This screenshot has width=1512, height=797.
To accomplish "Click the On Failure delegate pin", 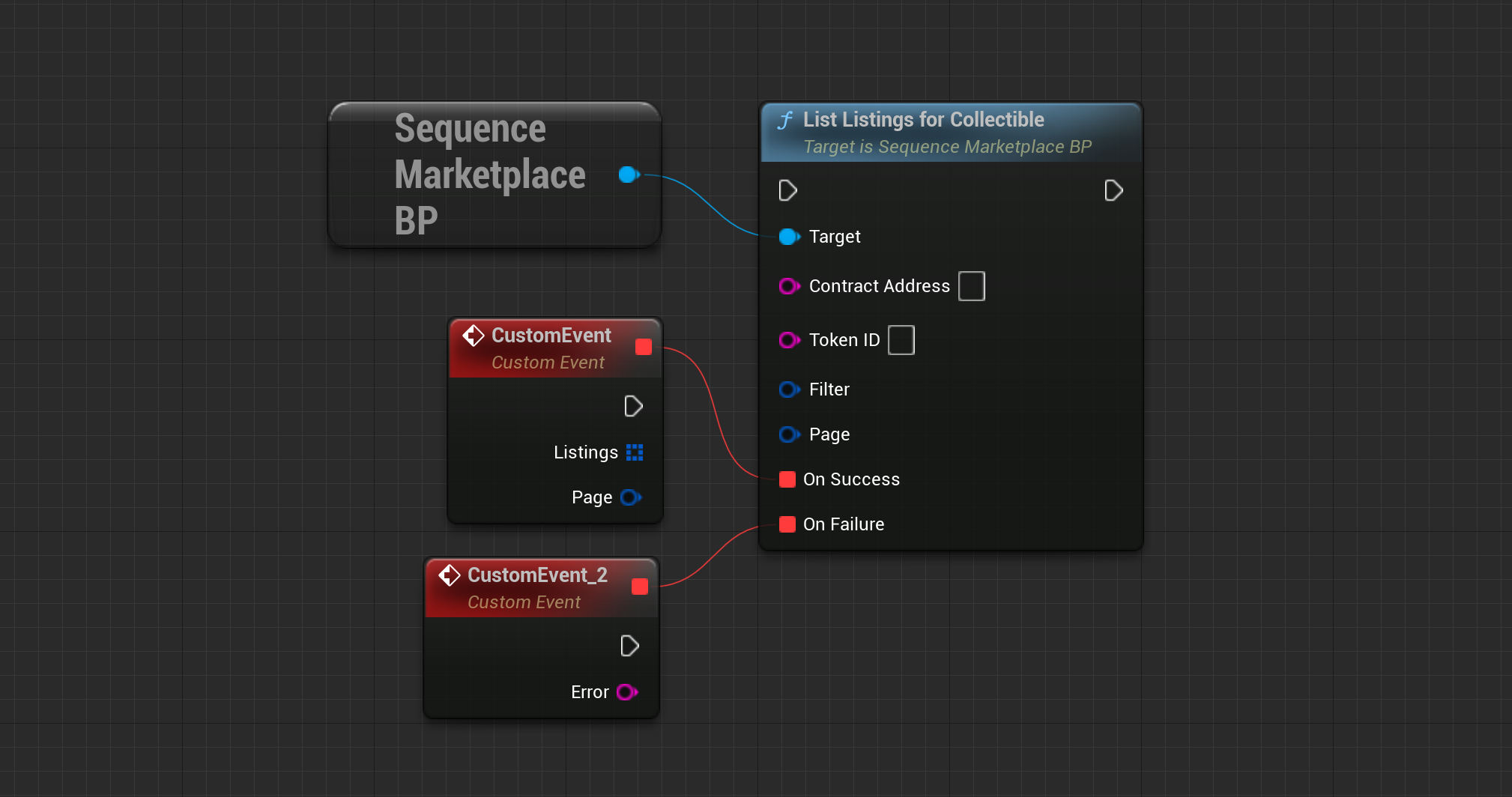I will 787,524.
